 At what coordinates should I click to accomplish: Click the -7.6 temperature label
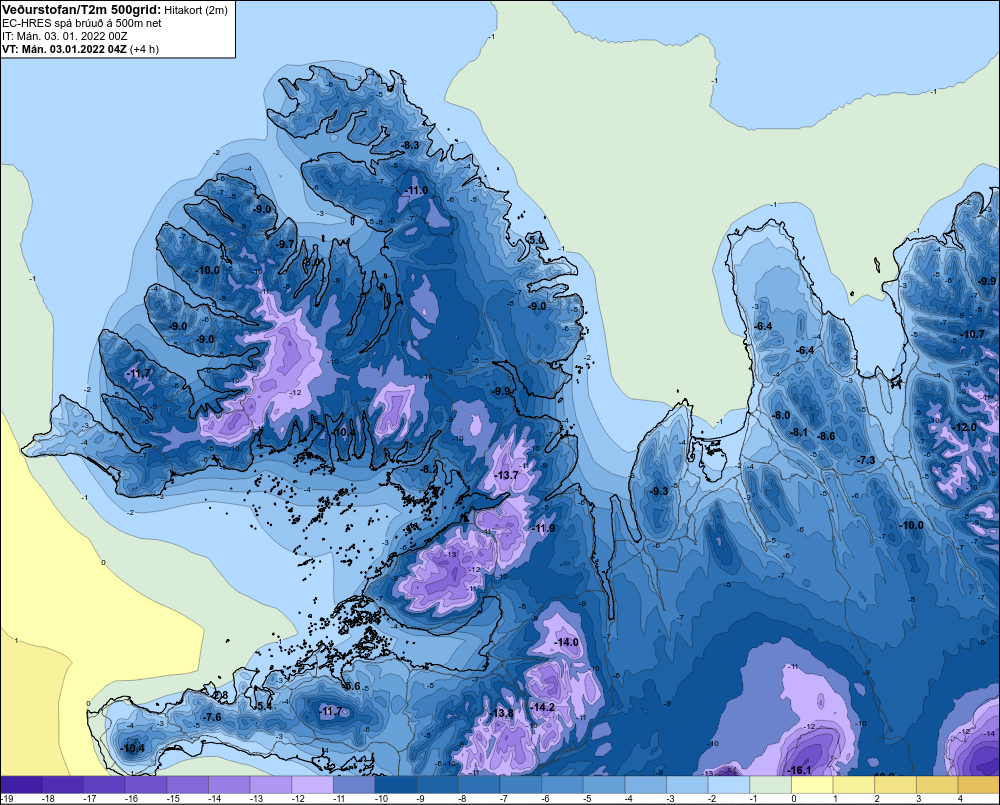[212, 717]
